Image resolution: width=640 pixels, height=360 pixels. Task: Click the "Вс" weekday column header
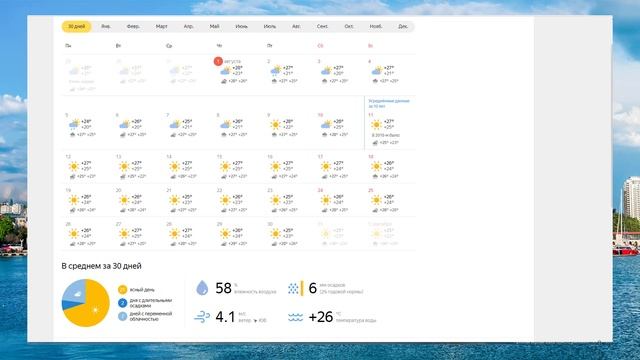(370, 46)
